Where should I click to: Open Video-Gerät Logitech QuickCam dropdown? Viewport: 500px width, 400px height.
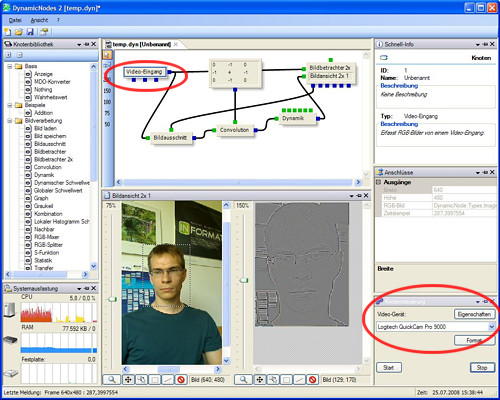491,327
